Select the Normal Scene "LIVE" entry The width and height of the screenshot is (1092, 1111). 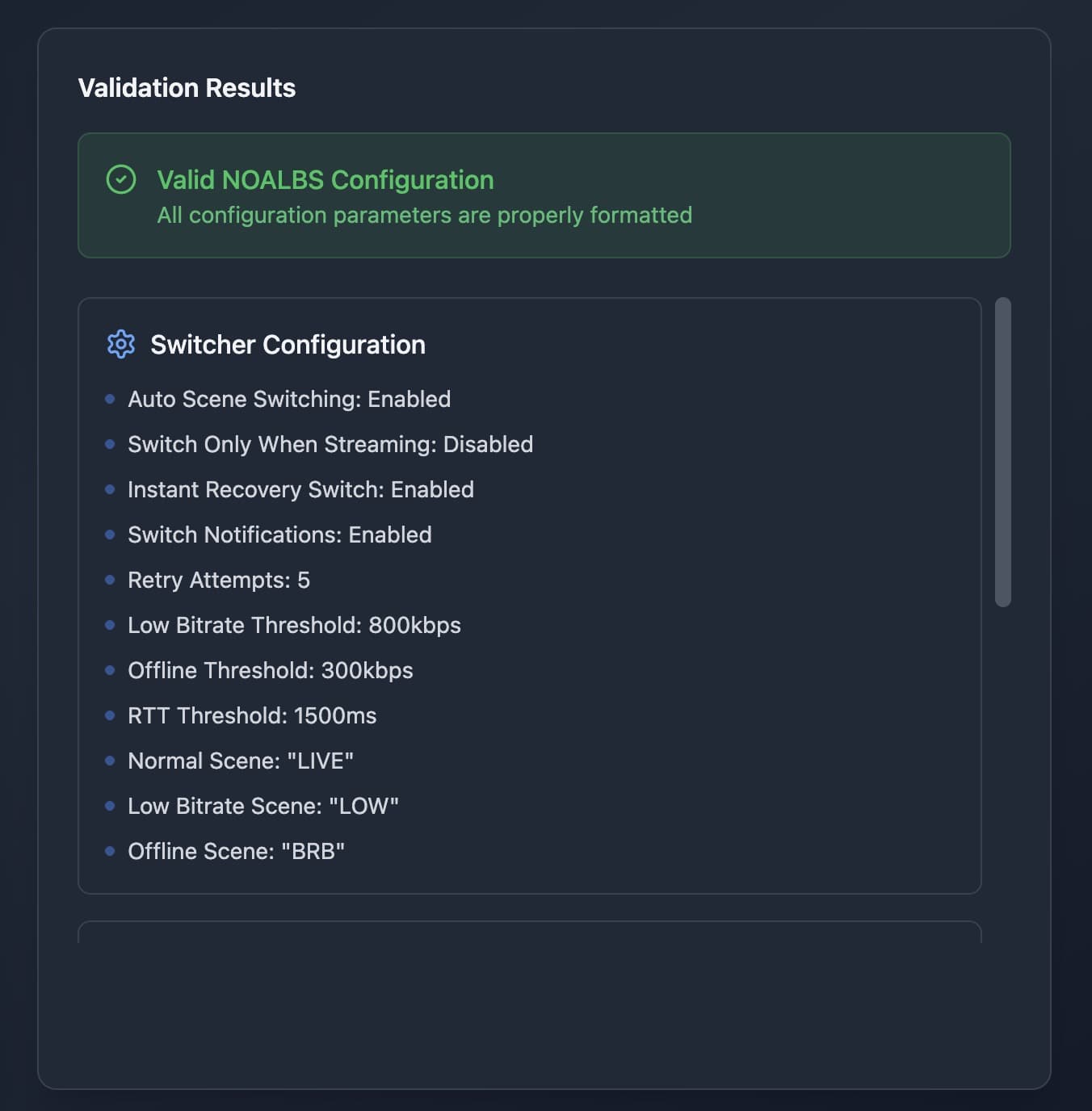tap(241, 761)
